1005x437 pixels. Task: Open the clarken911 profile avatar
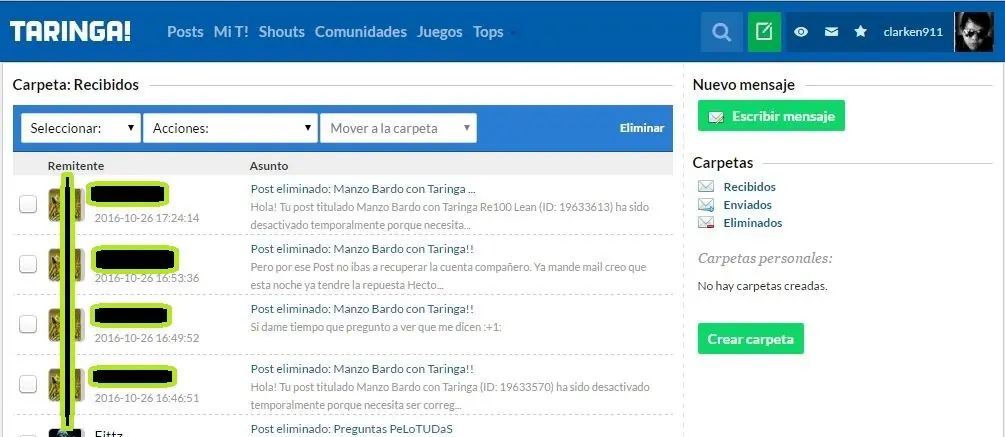[974, 32]
